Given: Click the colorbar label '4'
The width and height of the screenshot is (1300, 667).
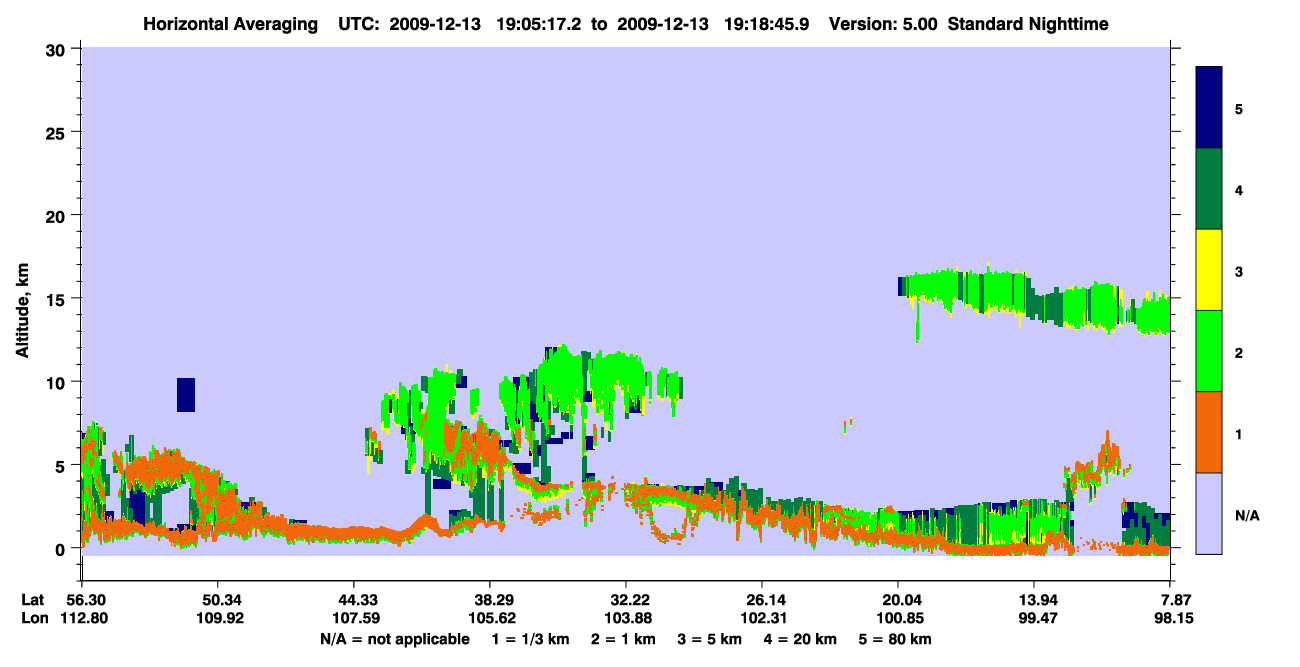Looking at the screenshot, I should [x=1238, y=190].
